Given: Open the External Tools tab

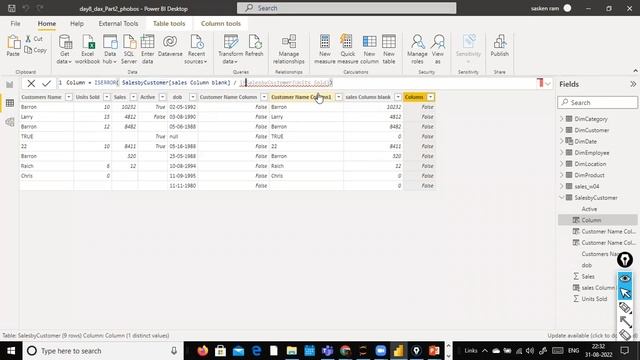Looking at the screenshot, I should [x=118, y=24].
